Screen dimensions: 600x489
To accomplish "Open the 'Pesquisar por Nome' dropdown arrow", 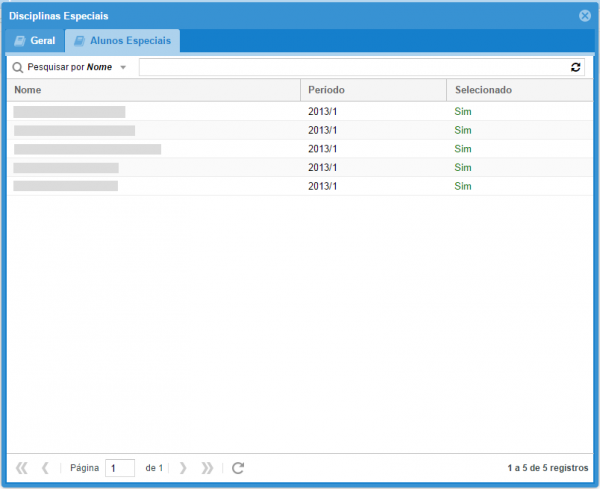I will point(123,67).
